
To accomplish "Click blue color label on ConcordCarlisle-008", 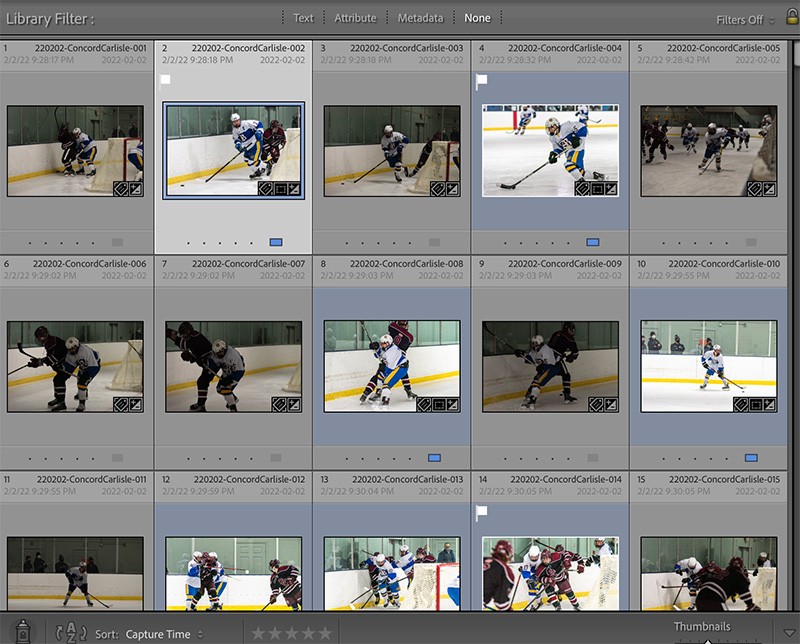I will [434, 458].
